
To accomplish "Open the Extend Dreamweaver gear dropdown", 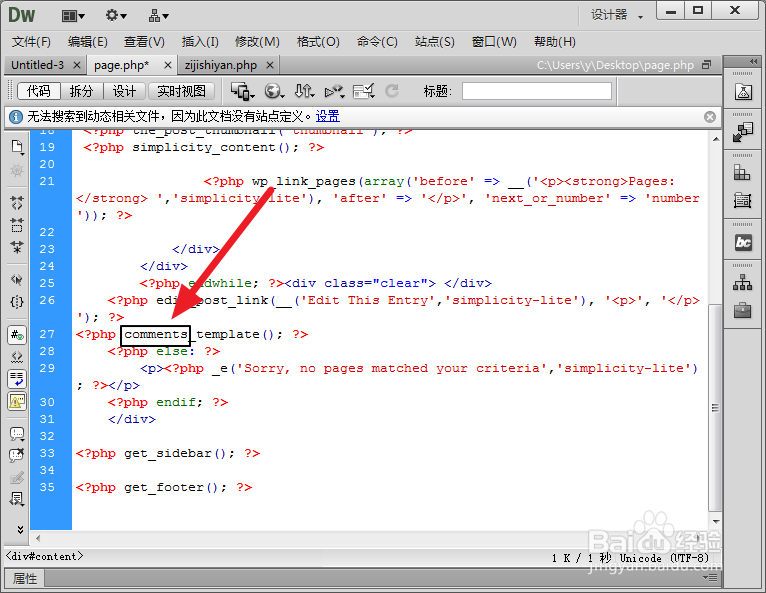I will [x=116, y=16].
